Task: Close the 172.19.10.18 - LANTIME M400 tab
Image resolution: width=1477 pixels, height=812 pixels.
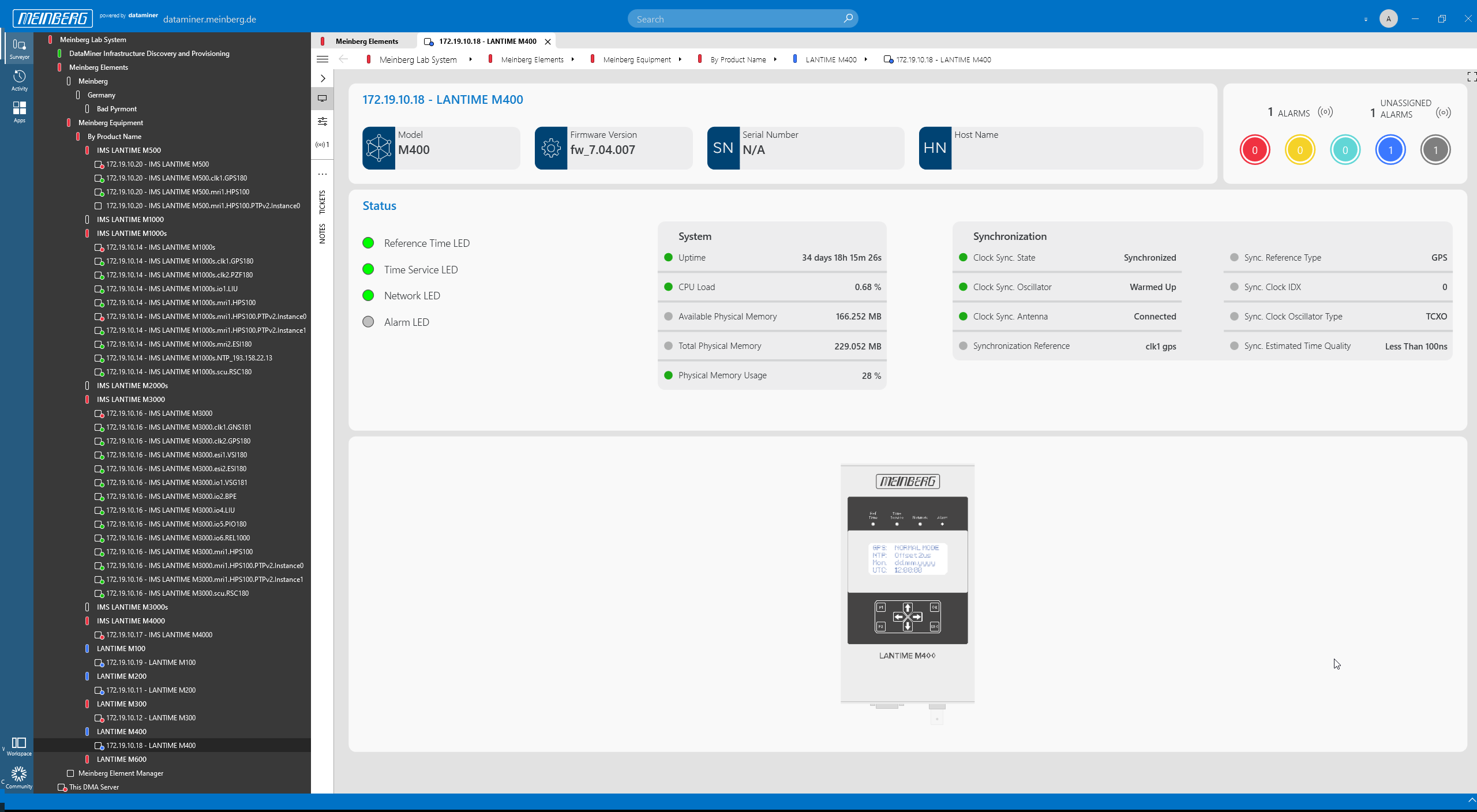Action: click(548, 42)
